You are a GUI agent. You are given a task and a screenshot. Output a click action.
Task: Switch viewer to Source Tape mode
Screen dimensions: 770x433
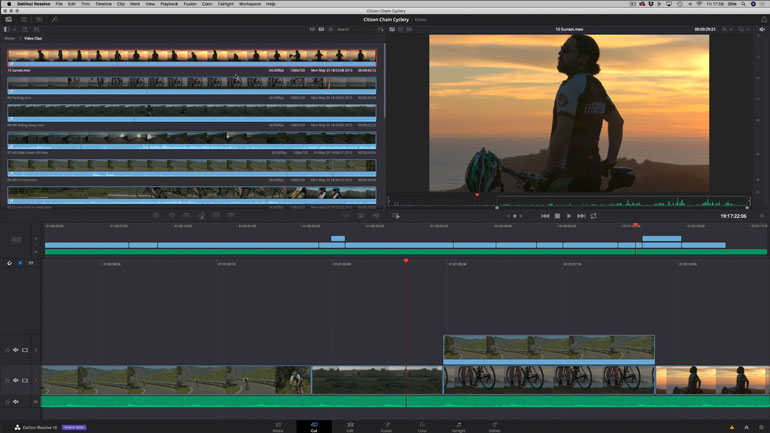pos(401,29)
